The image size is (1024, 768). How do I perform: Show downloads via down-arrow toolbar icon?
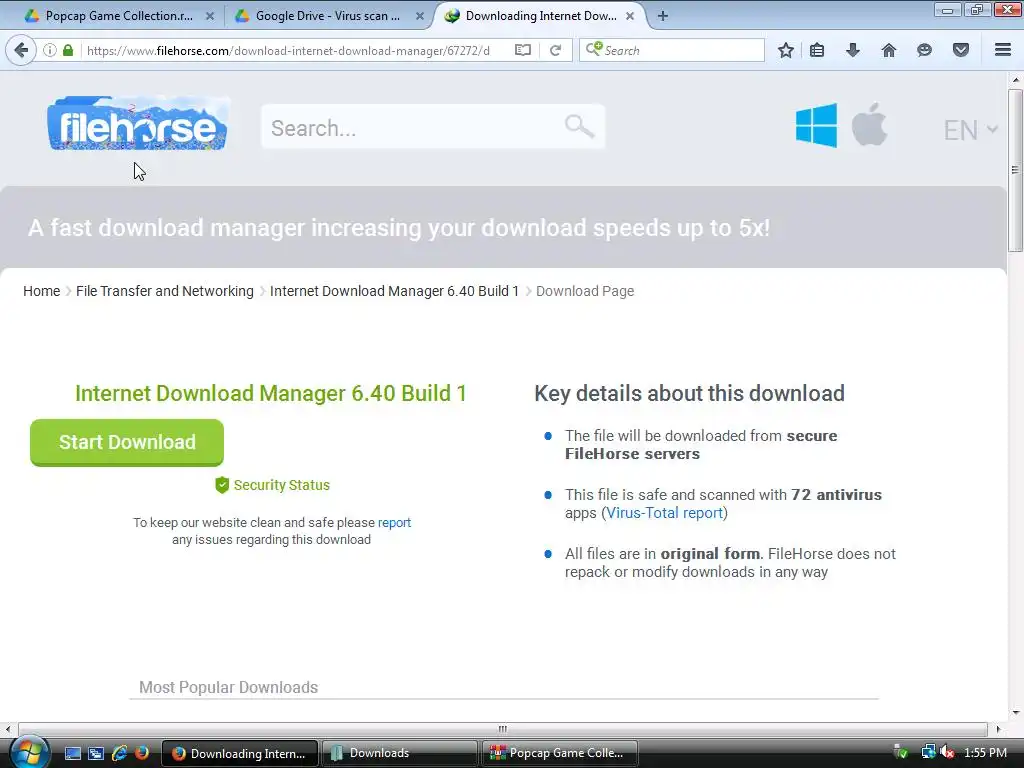[x=852, y=50]
